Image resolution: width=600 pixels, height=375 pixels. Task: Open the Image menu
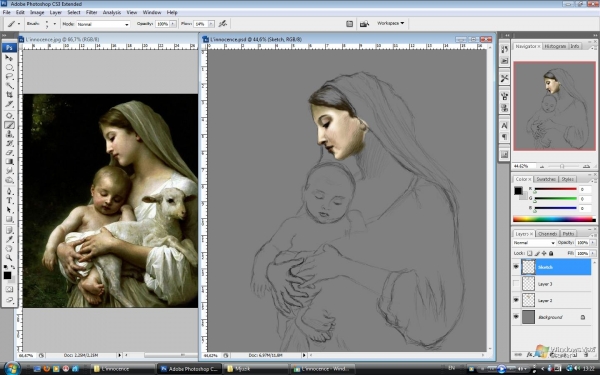37,12
